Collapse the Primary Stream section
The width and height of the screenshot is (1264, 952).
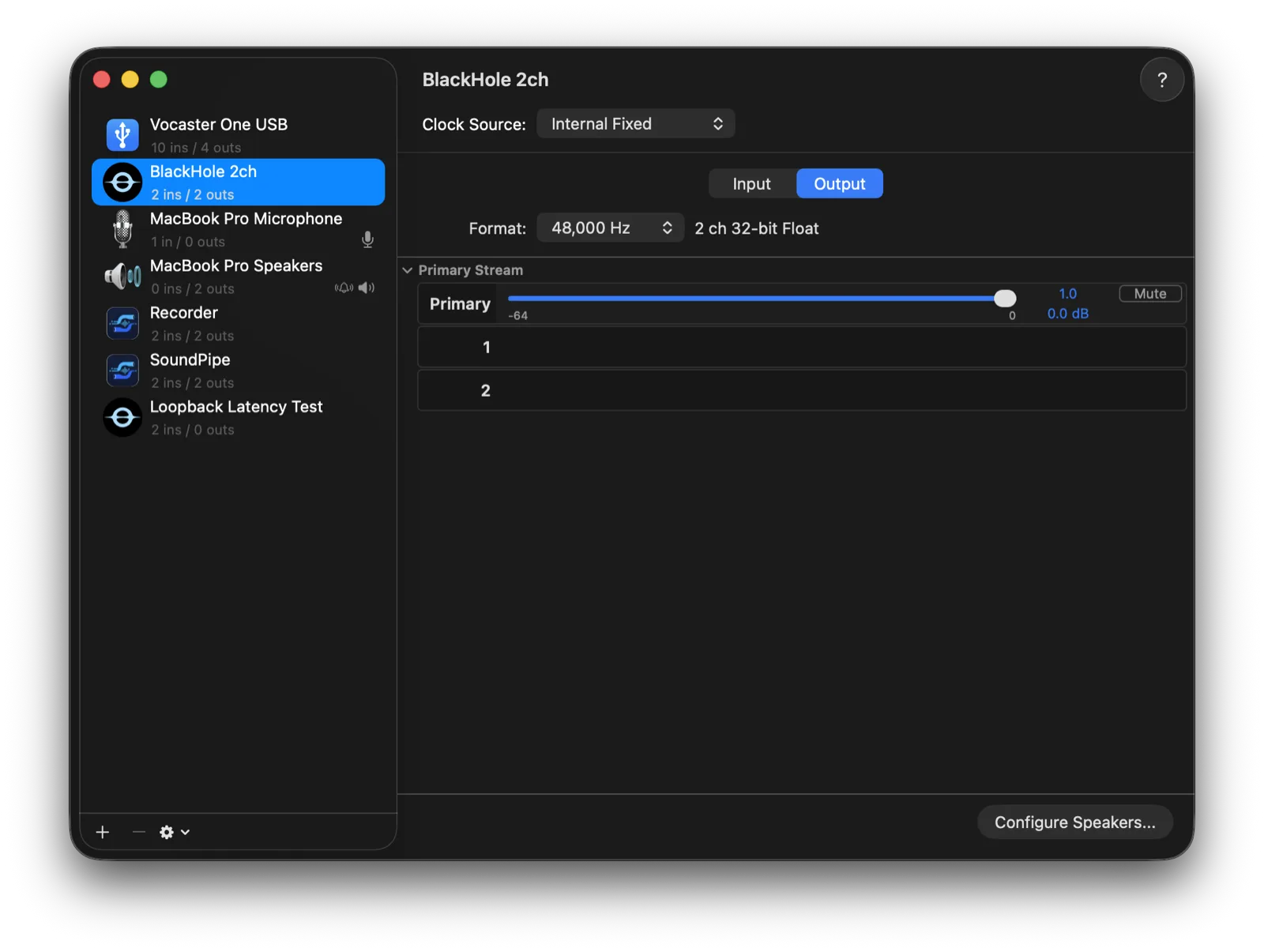(408, 270)
